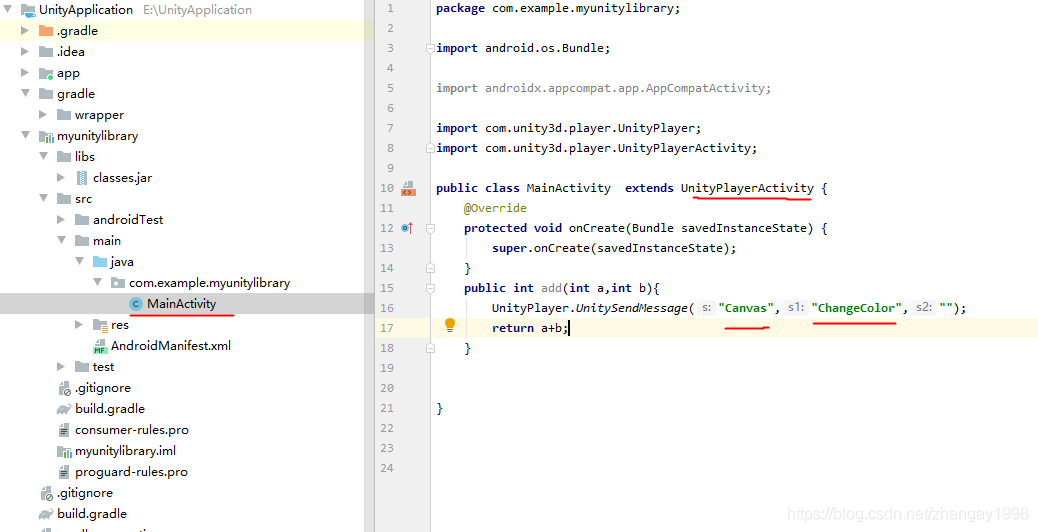Expand the res folder
Image resolution: width=1038 pixels, height=532 pixels.
pos(79,325)
